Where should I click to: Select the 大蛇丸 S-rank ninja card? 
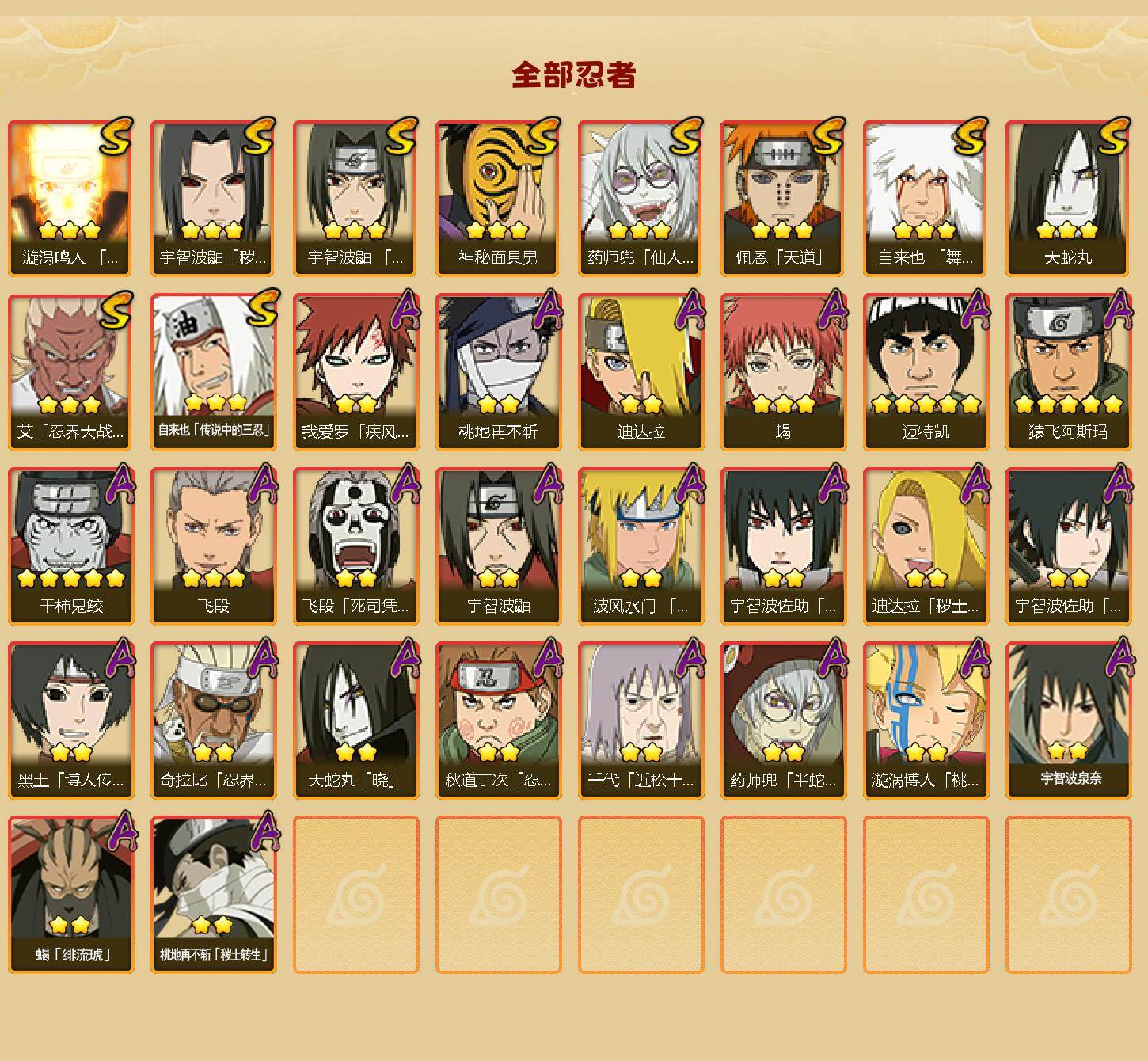coord(1068,198)
